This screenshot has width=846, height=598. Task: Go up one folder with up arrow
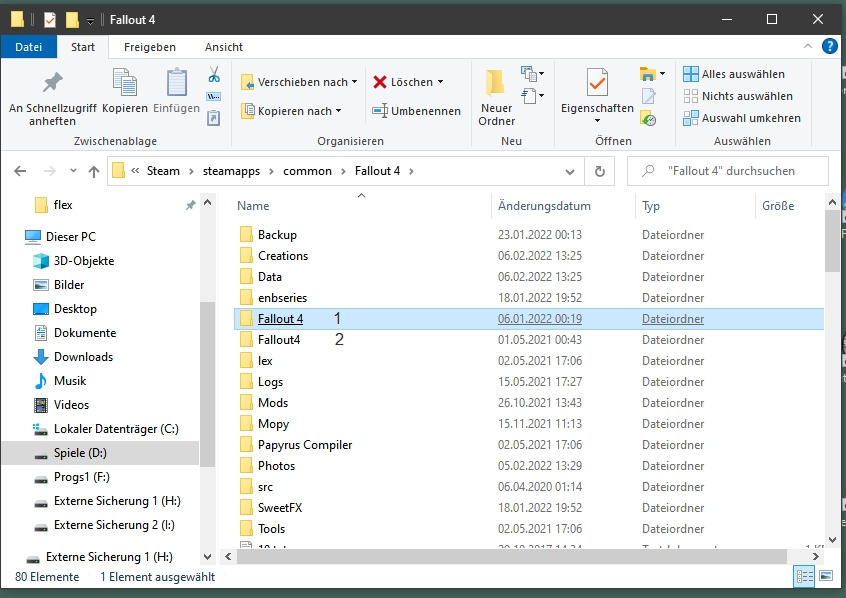[x=94, y=171]
